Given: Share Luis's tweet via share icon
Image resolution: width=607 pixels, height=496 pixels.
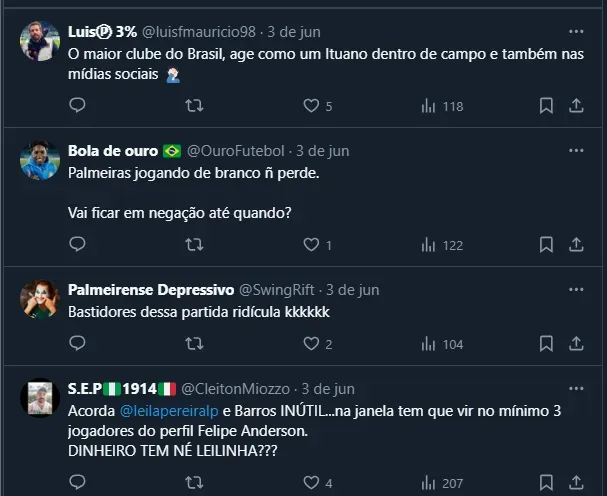Looking at the screenshot, I should 576,106.
